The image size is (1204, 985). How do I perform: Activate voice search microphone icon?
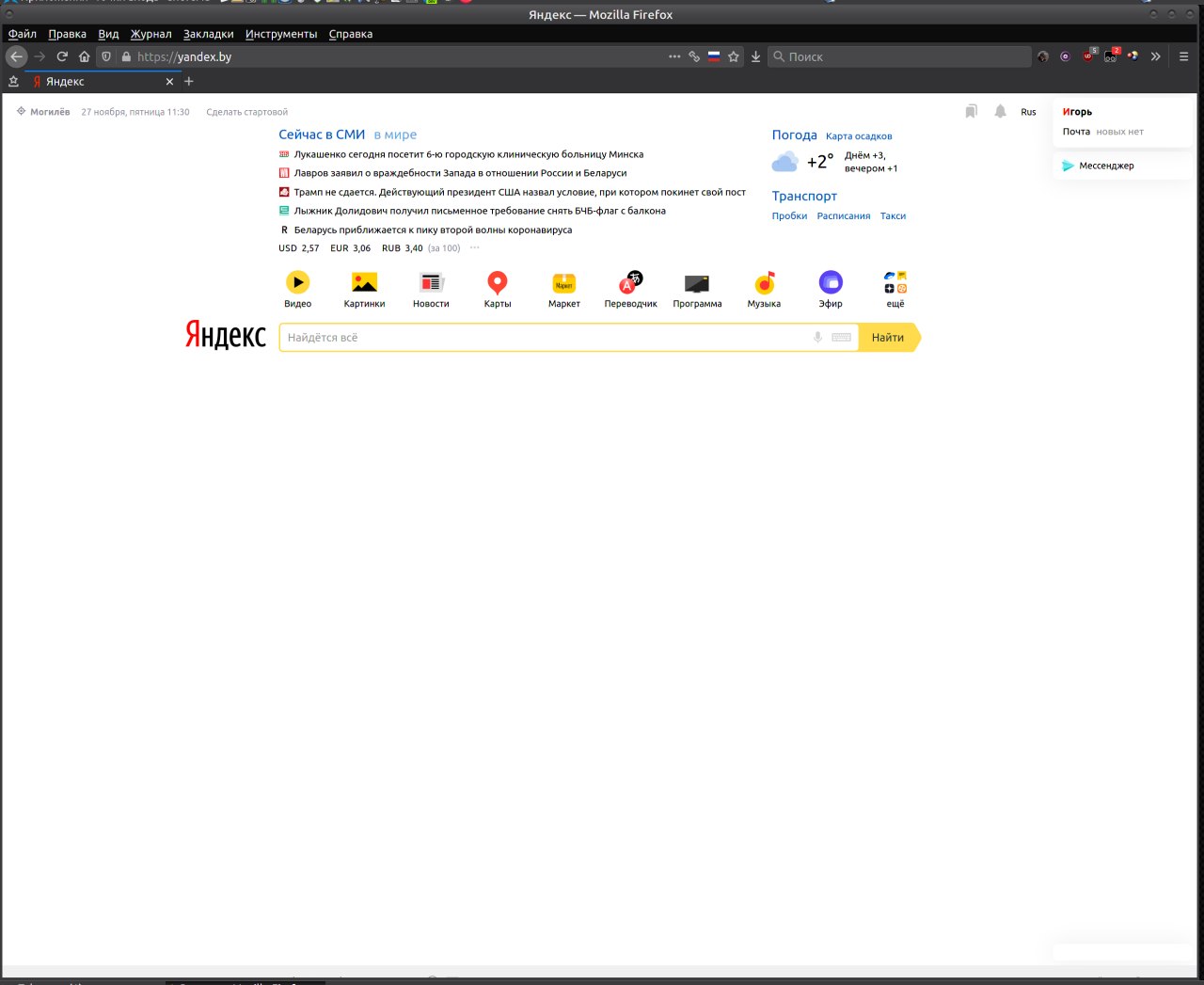coord(817,337)
